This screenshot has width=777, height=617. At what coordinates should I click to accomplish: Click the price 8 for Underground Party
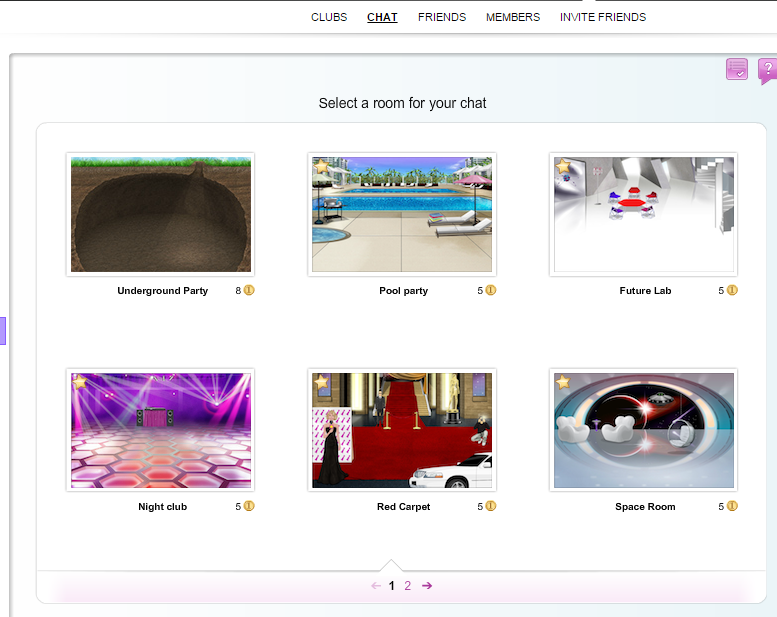[x=238, y=291]
